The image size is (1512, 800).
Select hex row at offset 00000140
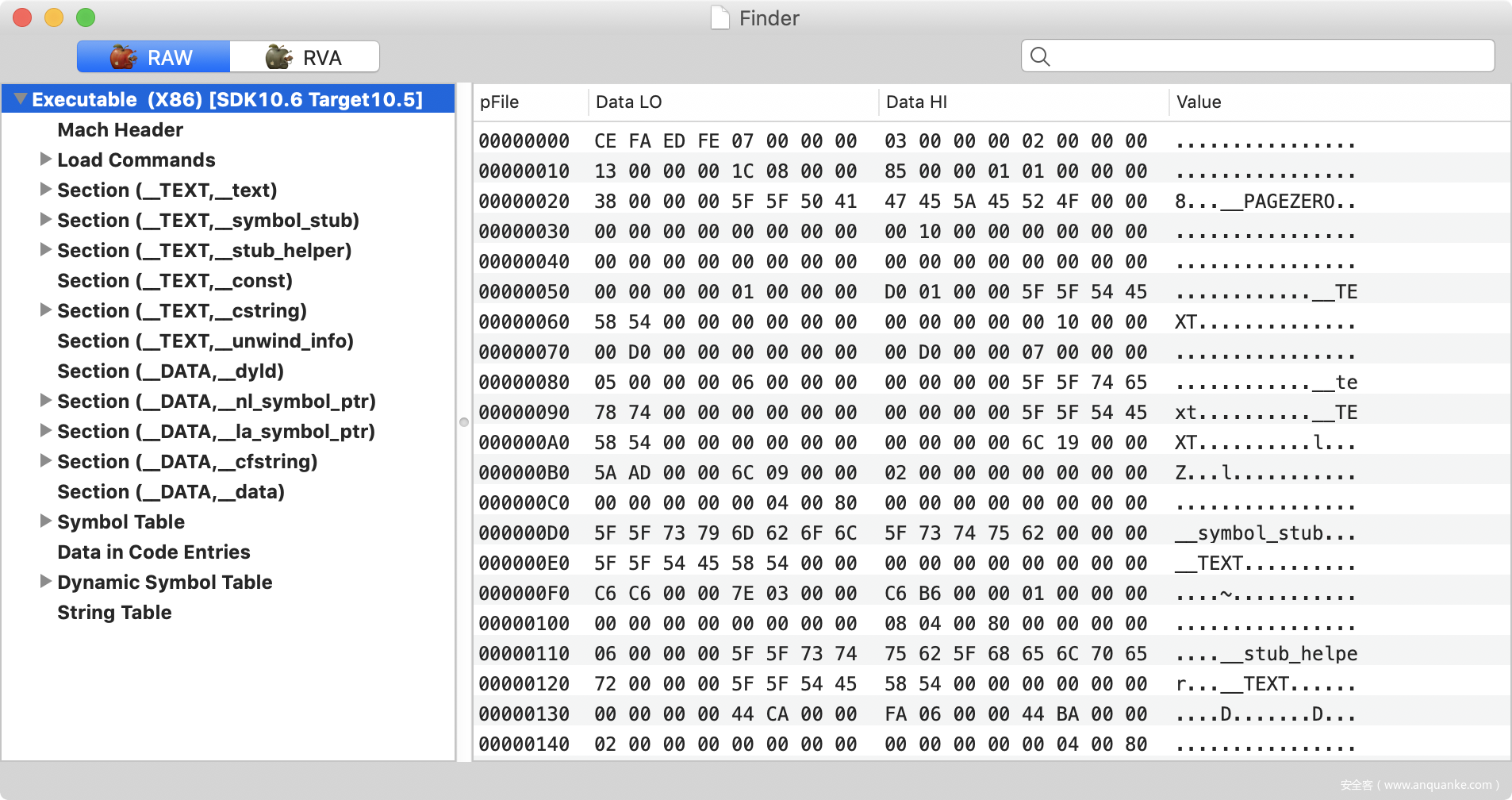coord(992,744)
